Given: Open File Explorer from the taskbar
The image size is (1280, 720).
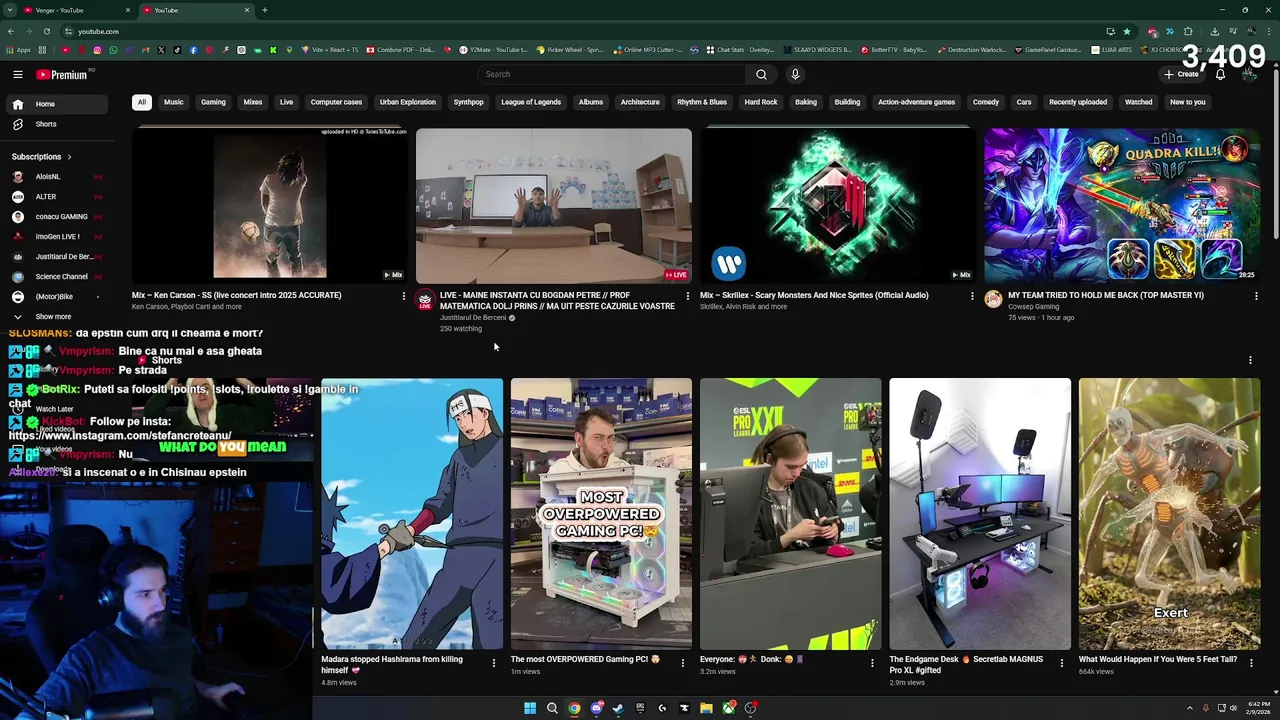Looking at the screenshot, I should point(706,708).
